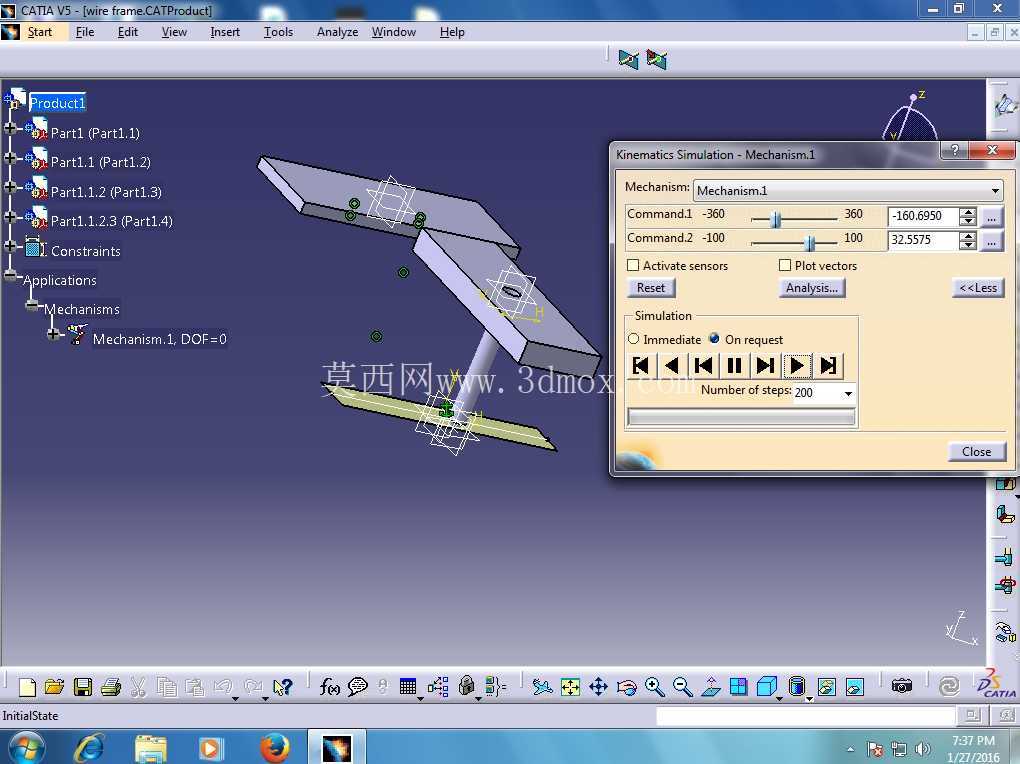1020x764 pixels.
Task: Click second simulation icon in top toolbar
Action: [x=656, y=60]
